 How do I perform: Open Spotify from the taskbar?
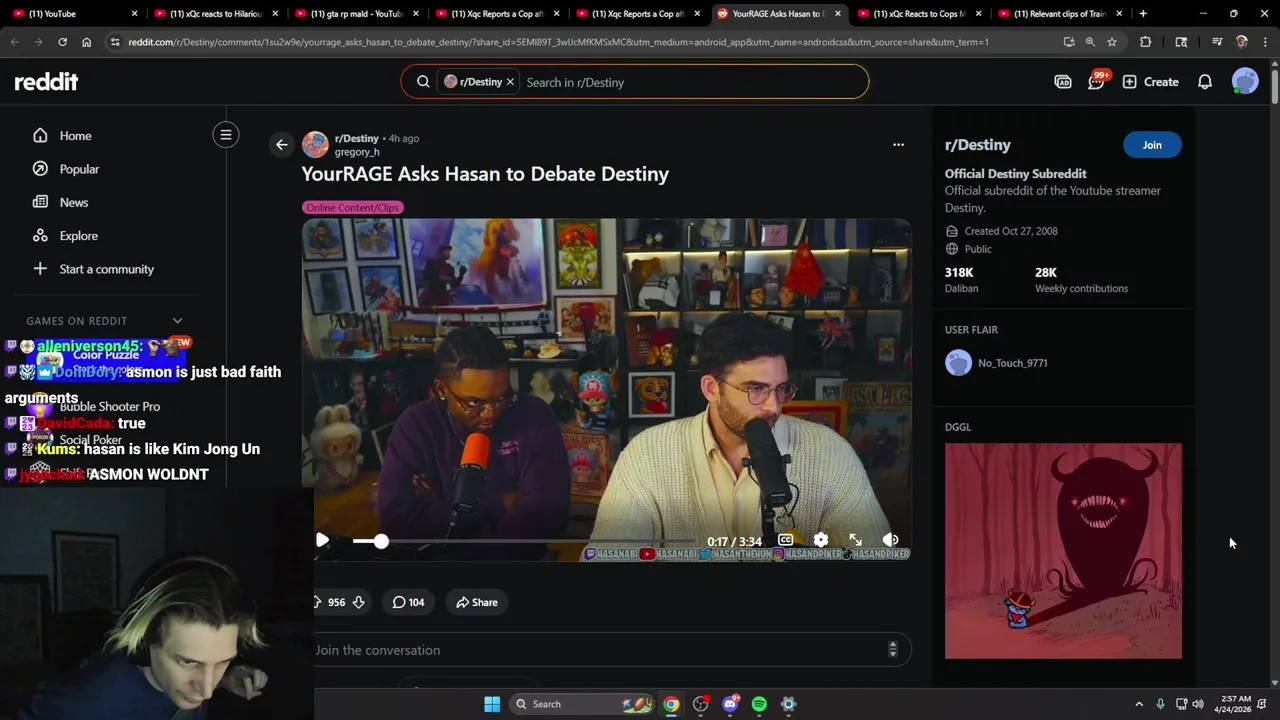(x=759, y=704)
